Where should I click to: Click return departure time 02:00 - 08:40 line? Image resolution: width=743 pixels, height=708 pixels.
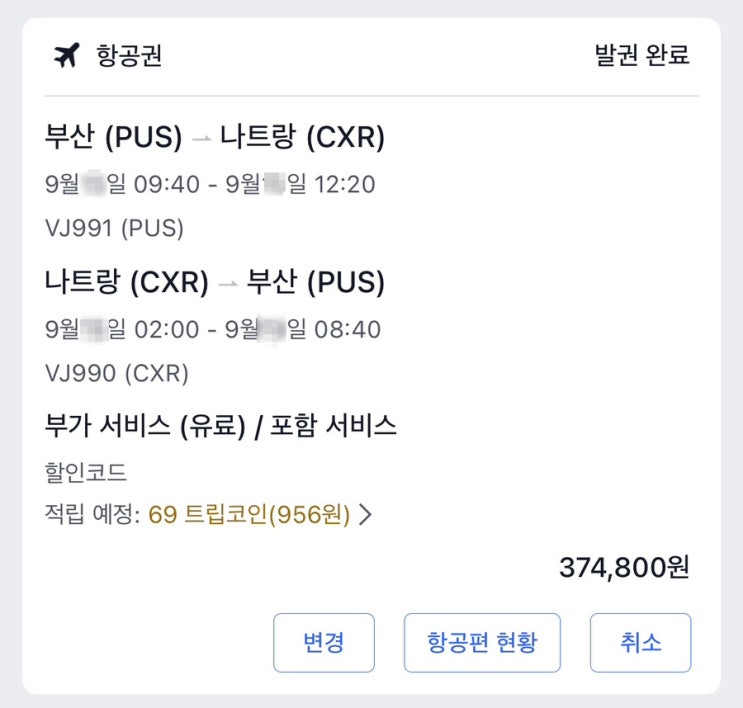[x=212, y=329]
